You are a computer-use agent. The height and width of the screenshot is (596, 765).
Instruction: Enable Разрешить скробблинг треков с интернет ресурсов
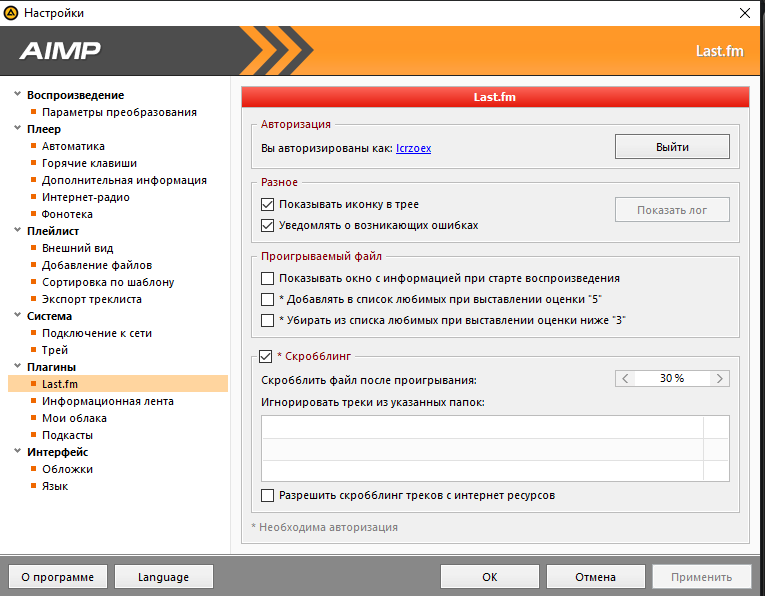coord(267,495)
